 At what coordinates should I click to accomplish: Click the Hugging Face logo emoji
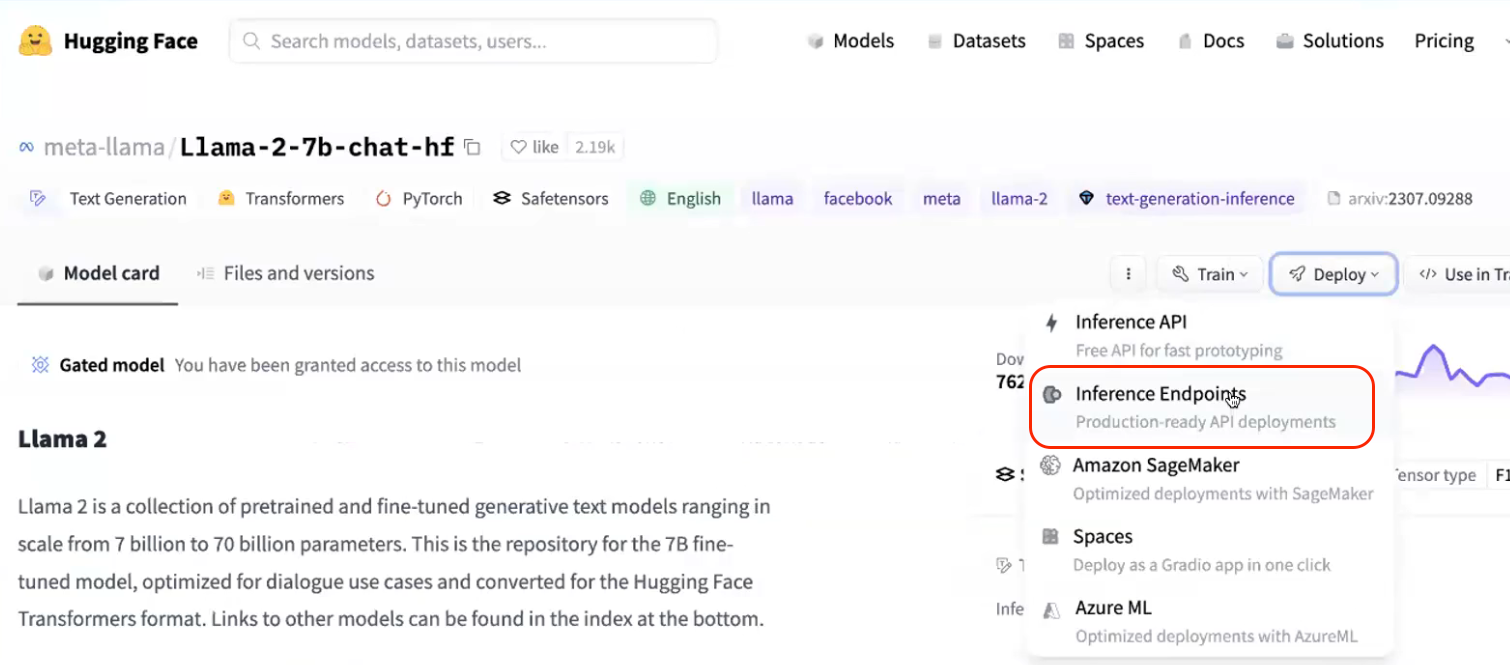click(x=35, y=41)
